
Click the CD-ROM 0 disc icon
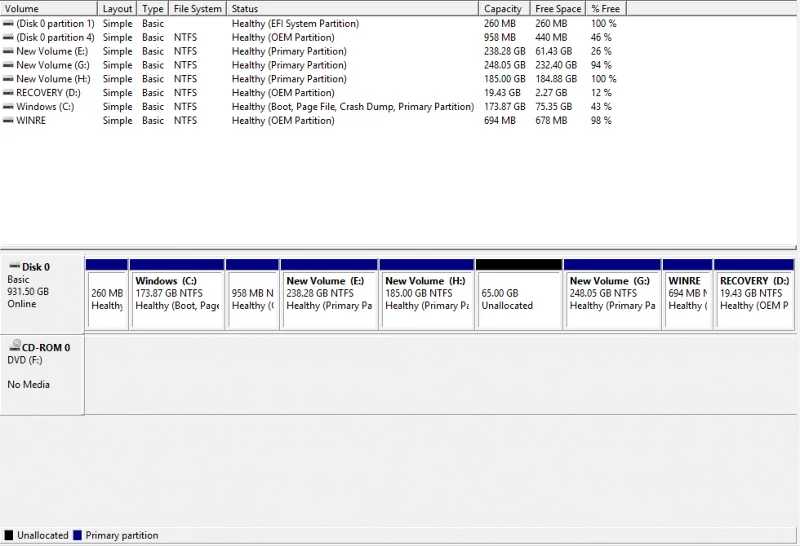[x=15, y=345]
